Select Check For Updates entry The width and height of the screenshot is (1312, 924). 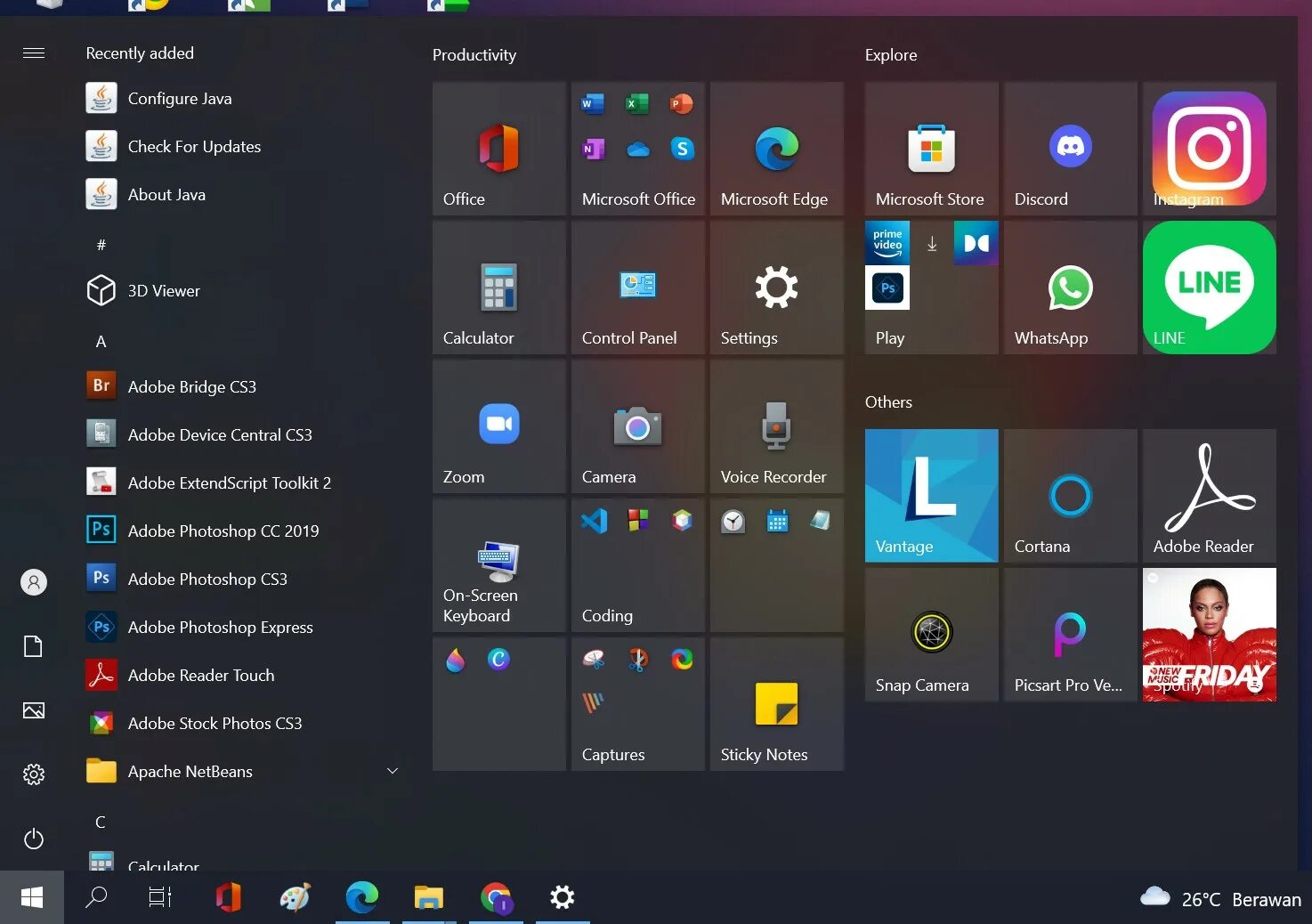(x=242, y=146)
